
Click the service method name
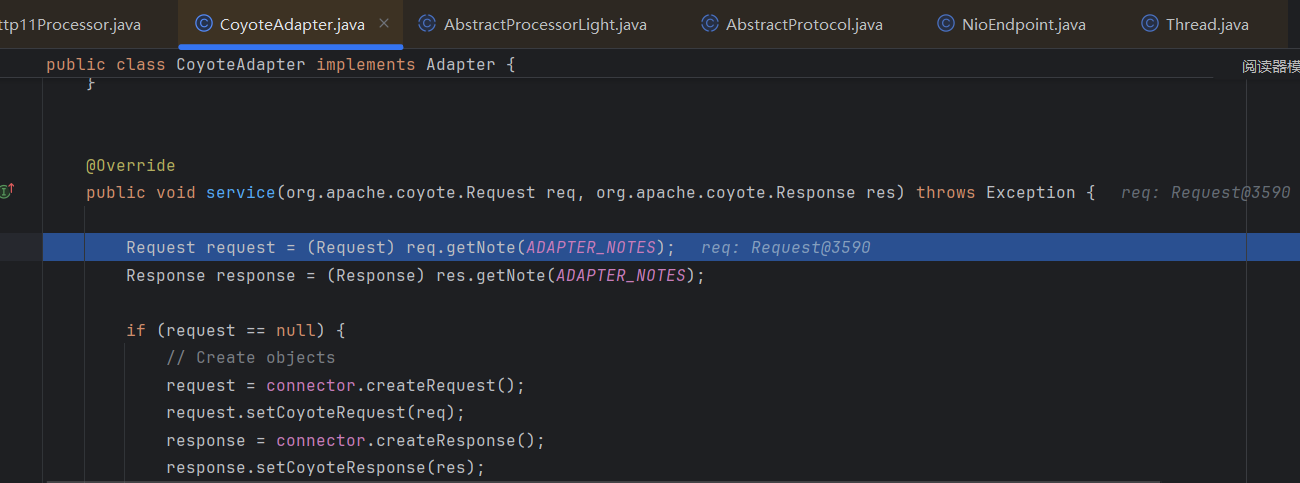(240, 192)
